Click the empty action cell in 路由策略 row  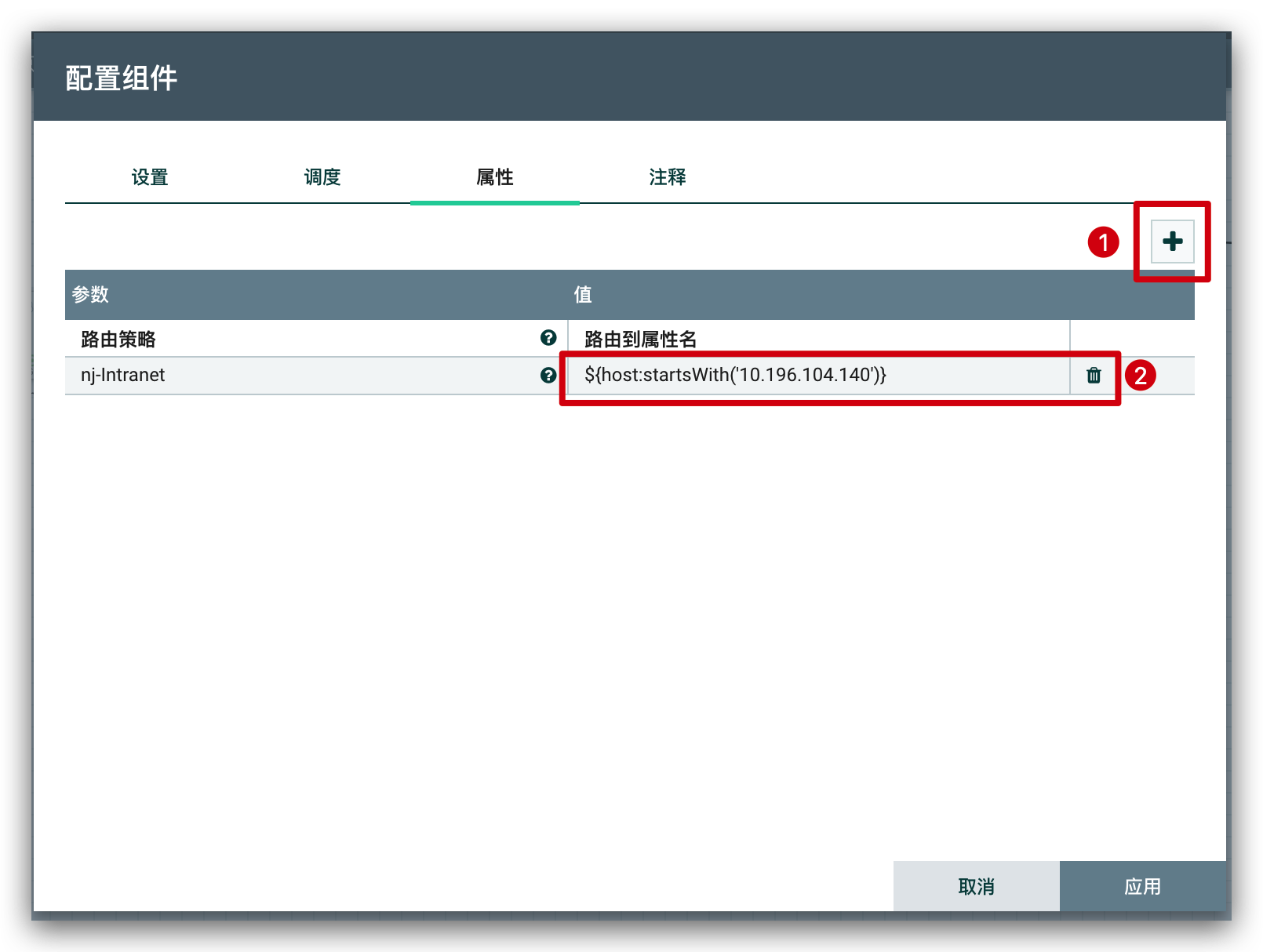[x=1131, y=339]
